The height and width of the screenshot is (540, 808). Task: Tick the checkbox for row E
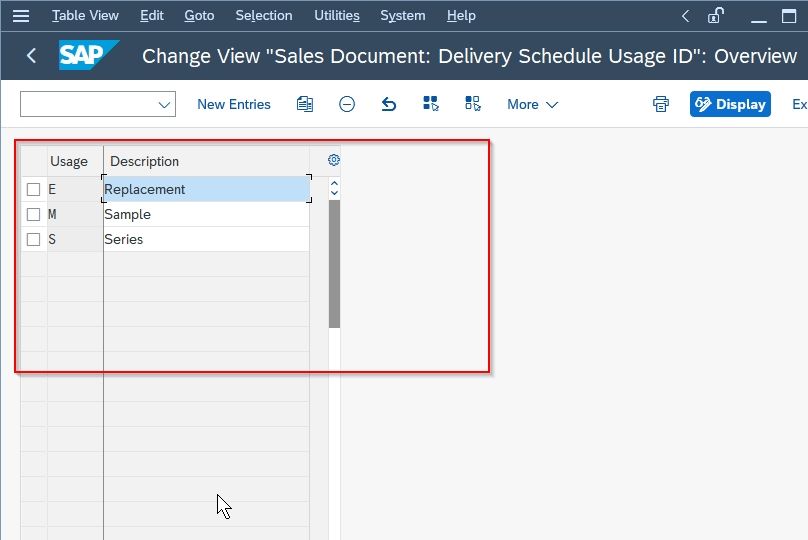pyautogui.click(x=33, y=190)
